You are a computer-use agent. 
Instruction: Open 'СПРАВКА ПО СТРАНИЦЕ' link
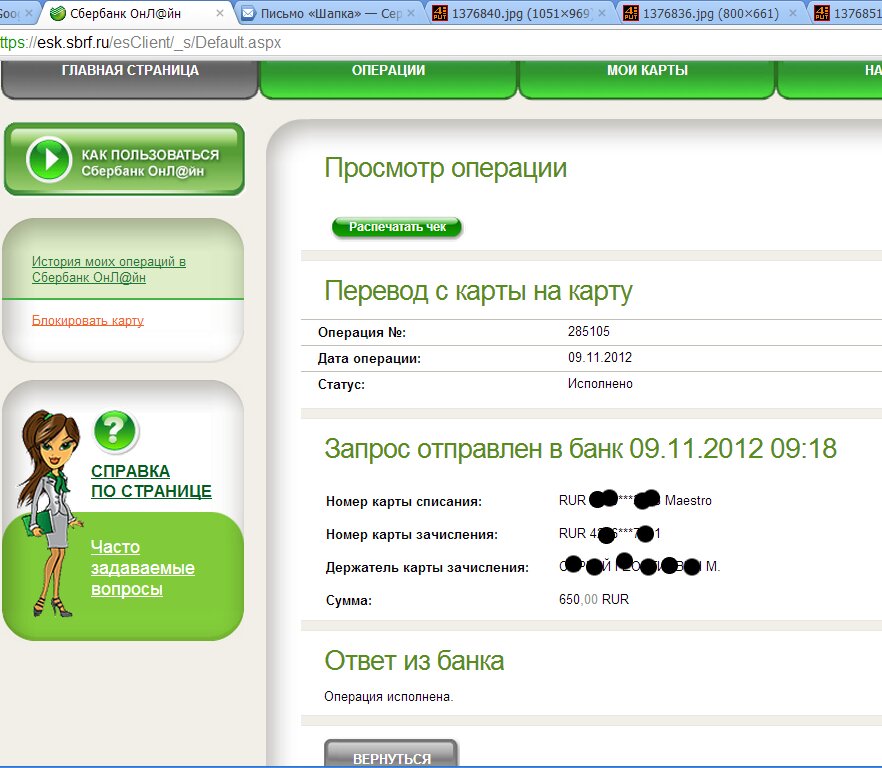point(151,481)
